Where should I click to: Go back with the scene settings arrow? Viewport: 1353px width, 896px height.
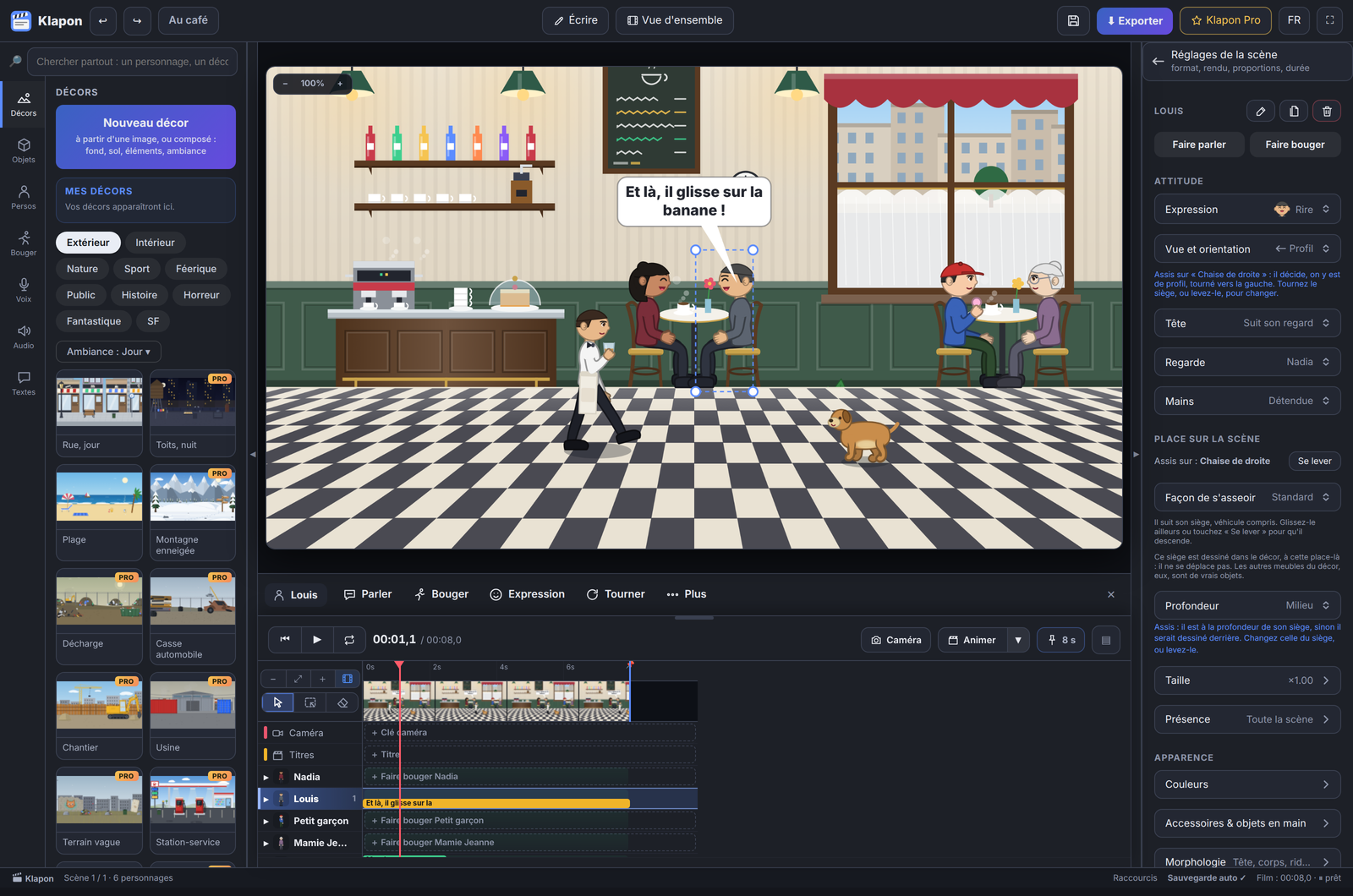(x=1158, y=61)
